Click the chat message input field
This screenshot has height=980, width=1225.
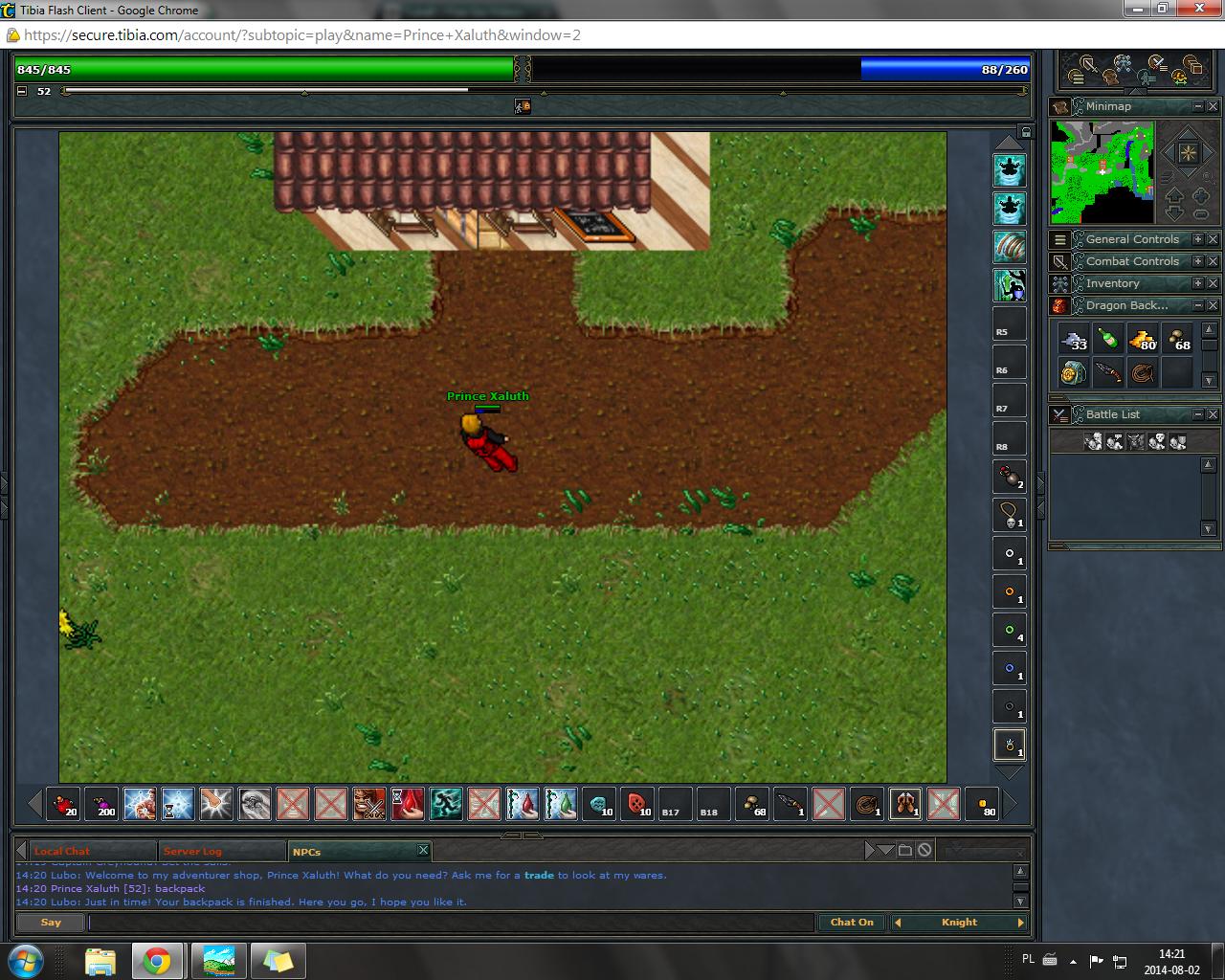point(450,923)
